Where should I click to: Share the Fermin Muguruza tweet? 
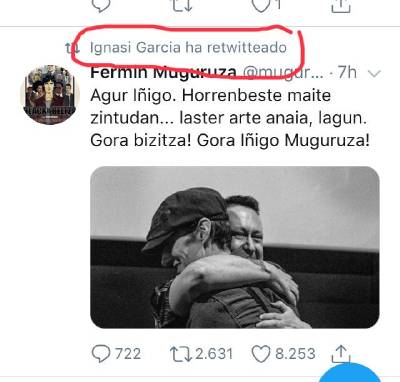point(341,354)
